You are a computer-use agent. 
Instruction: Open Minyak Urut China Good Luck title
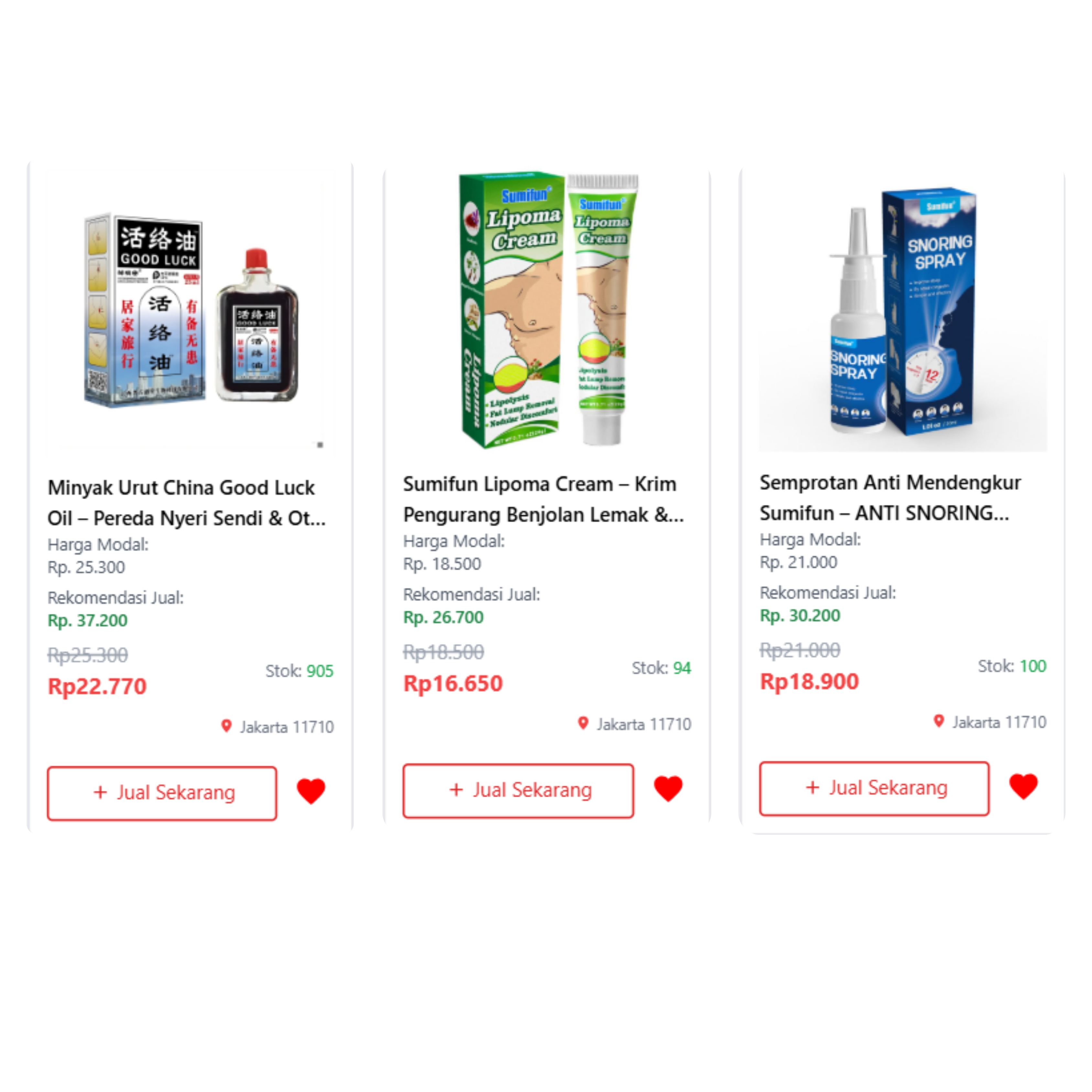point(186,503)
